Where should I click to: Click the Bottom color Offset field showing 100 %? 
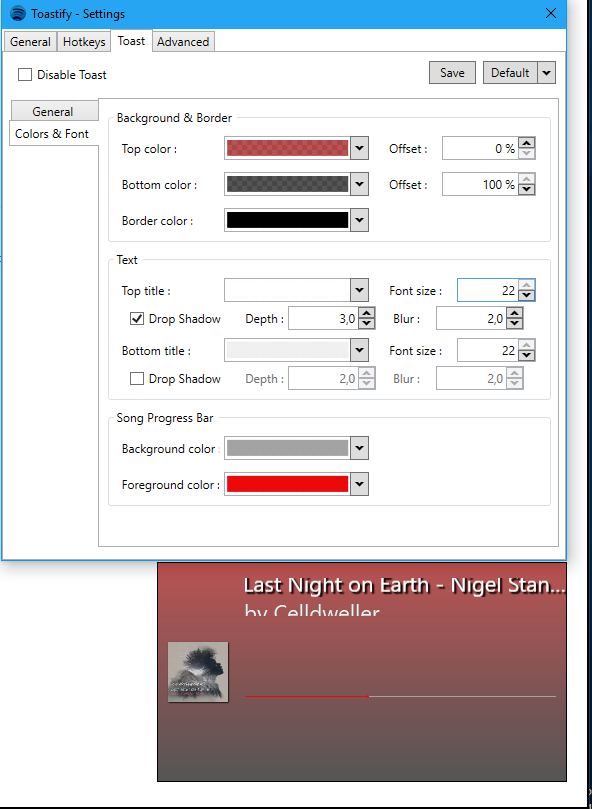point(480,185)
